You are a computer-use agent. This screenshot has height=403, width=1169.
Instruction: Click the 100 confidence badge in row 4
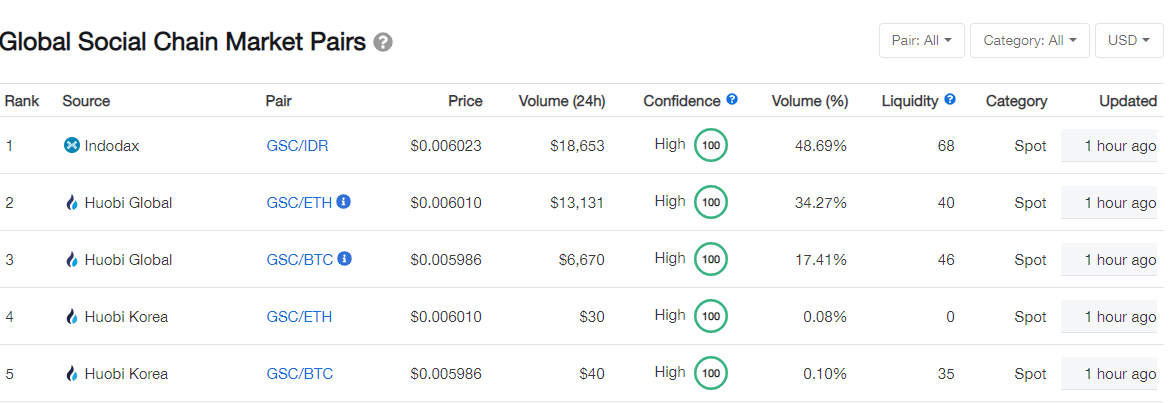(711, 316)
